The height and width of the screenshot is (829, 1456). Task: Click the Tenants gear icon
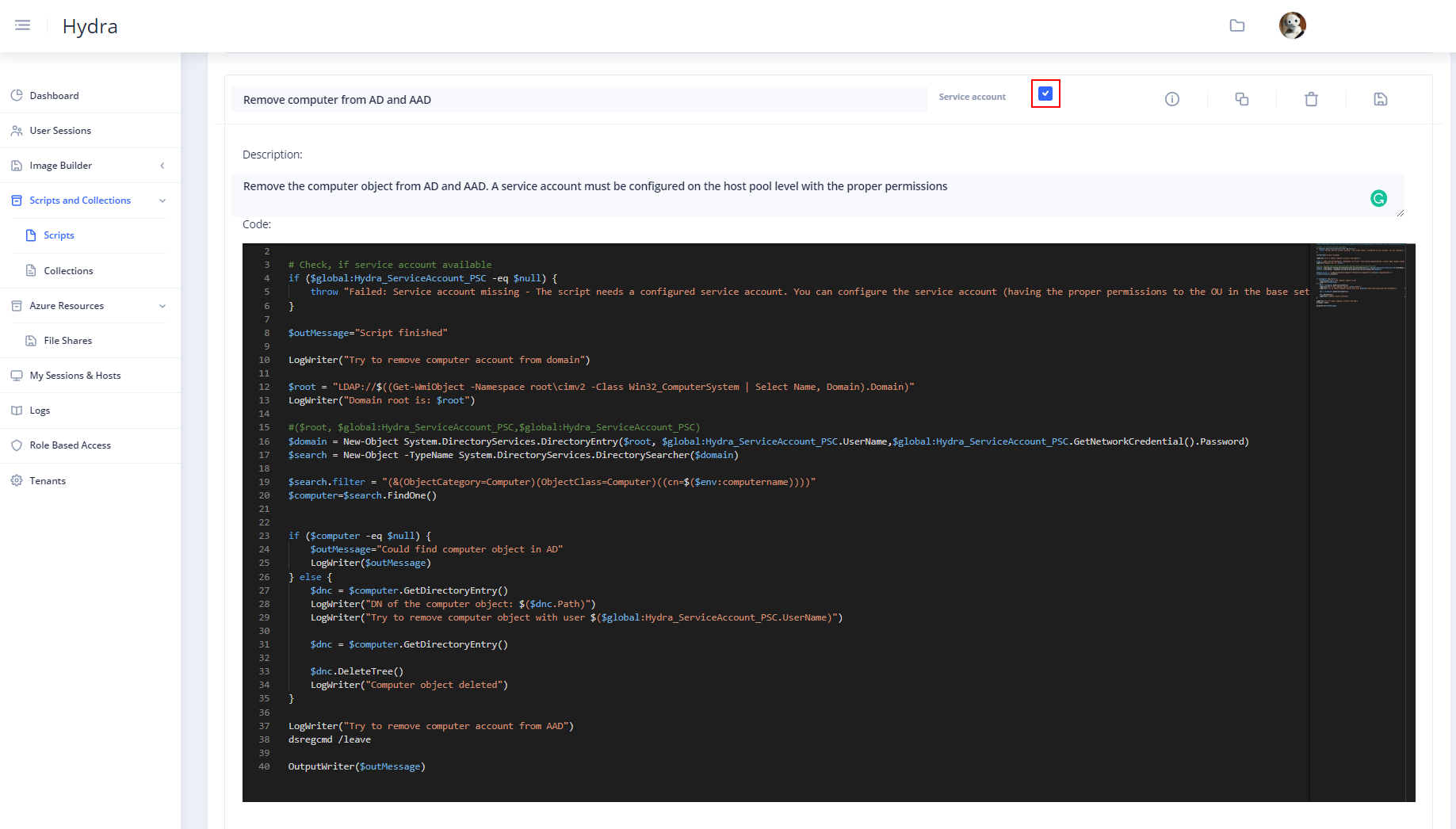pos(17,480)
